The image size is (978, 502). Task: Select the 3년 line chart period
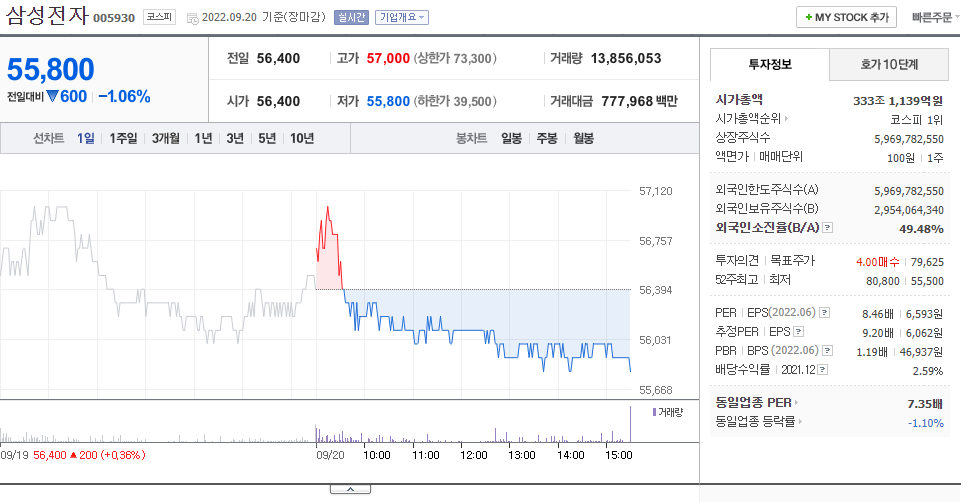pos(235,138)
